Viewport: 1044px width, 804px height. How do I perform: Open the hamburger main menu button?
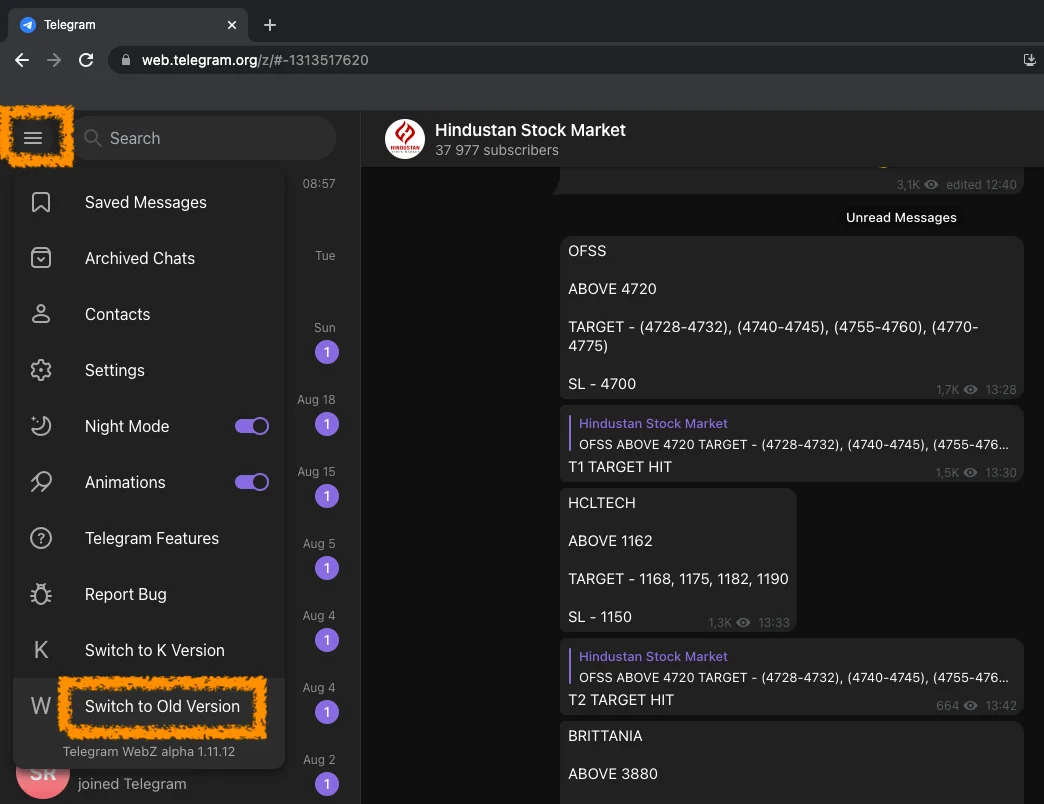(x=33, y=138)
